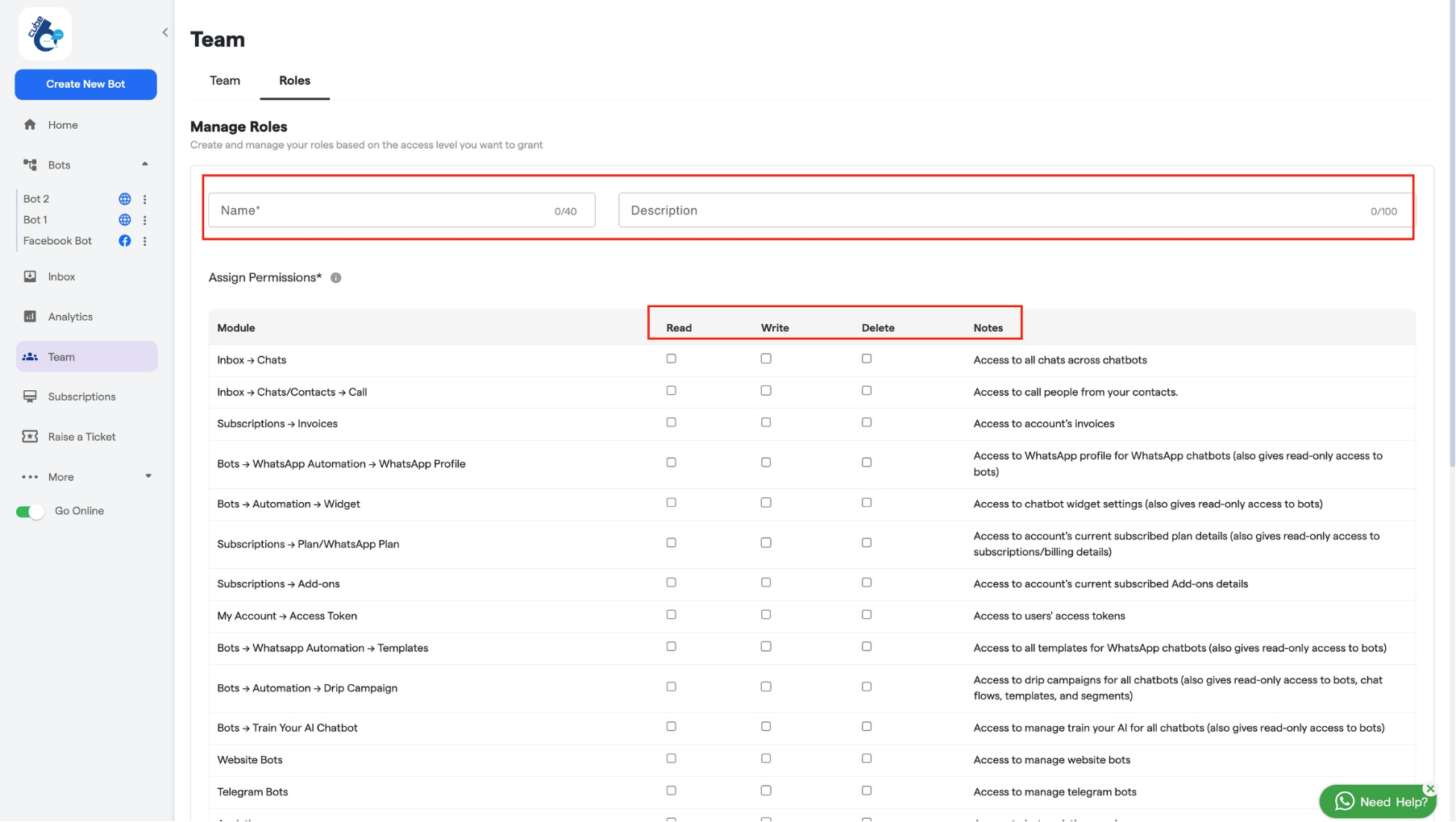Check Write for Telegram Bots
The height and width of the screenshot is (822, 1456).
tap(766, 791)
